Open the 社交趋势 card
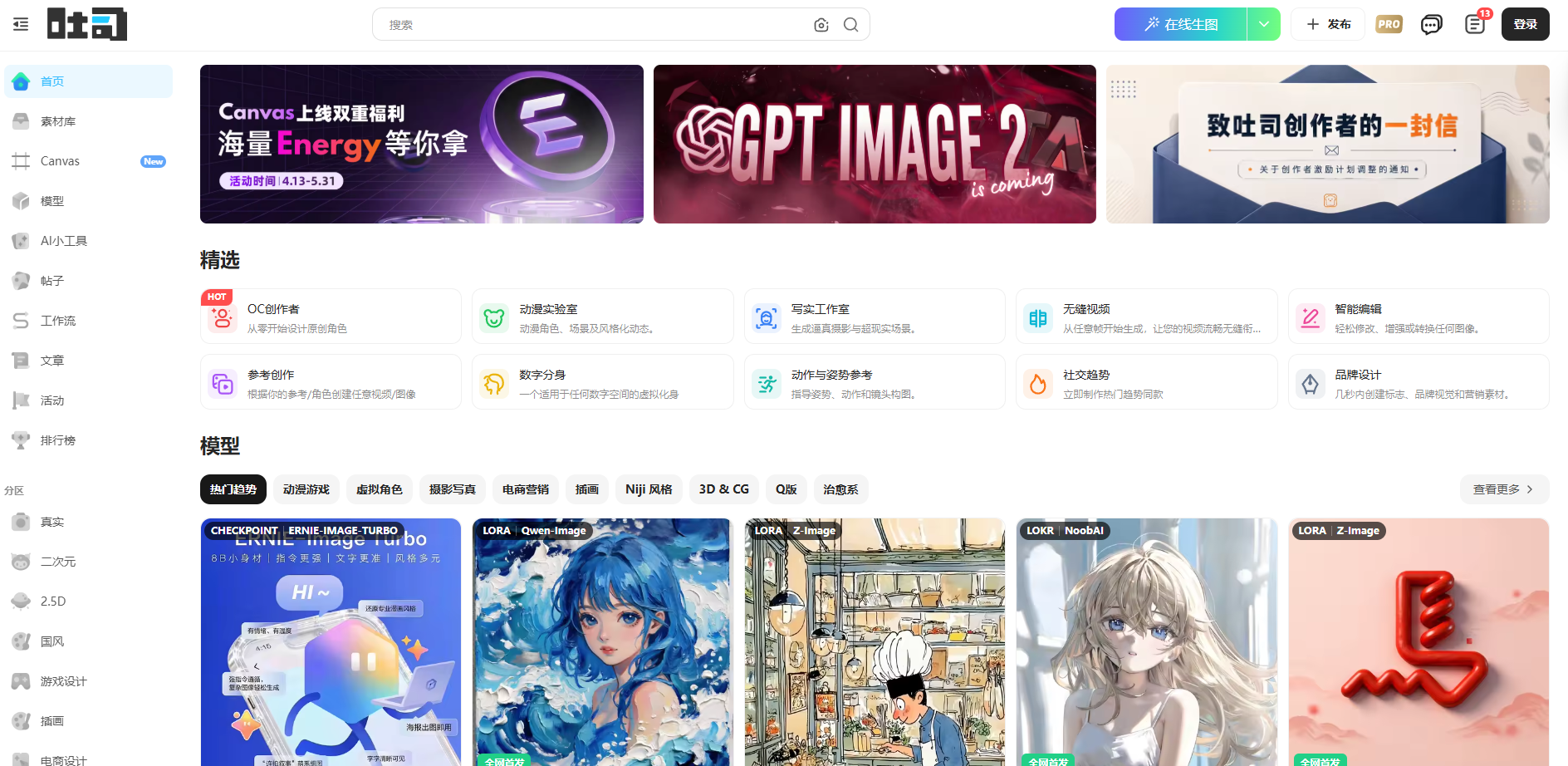This screenshot has width=1568, height=766. (1147, 382)
